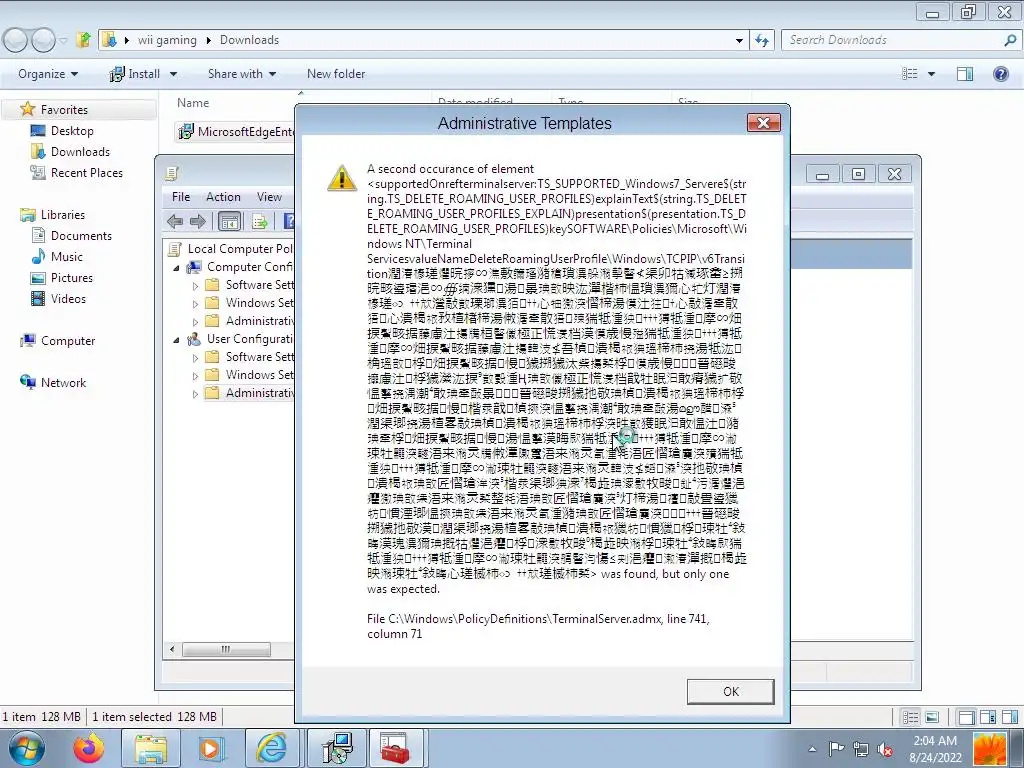Open Windows Explorer from the taskbar

point(152,749)
